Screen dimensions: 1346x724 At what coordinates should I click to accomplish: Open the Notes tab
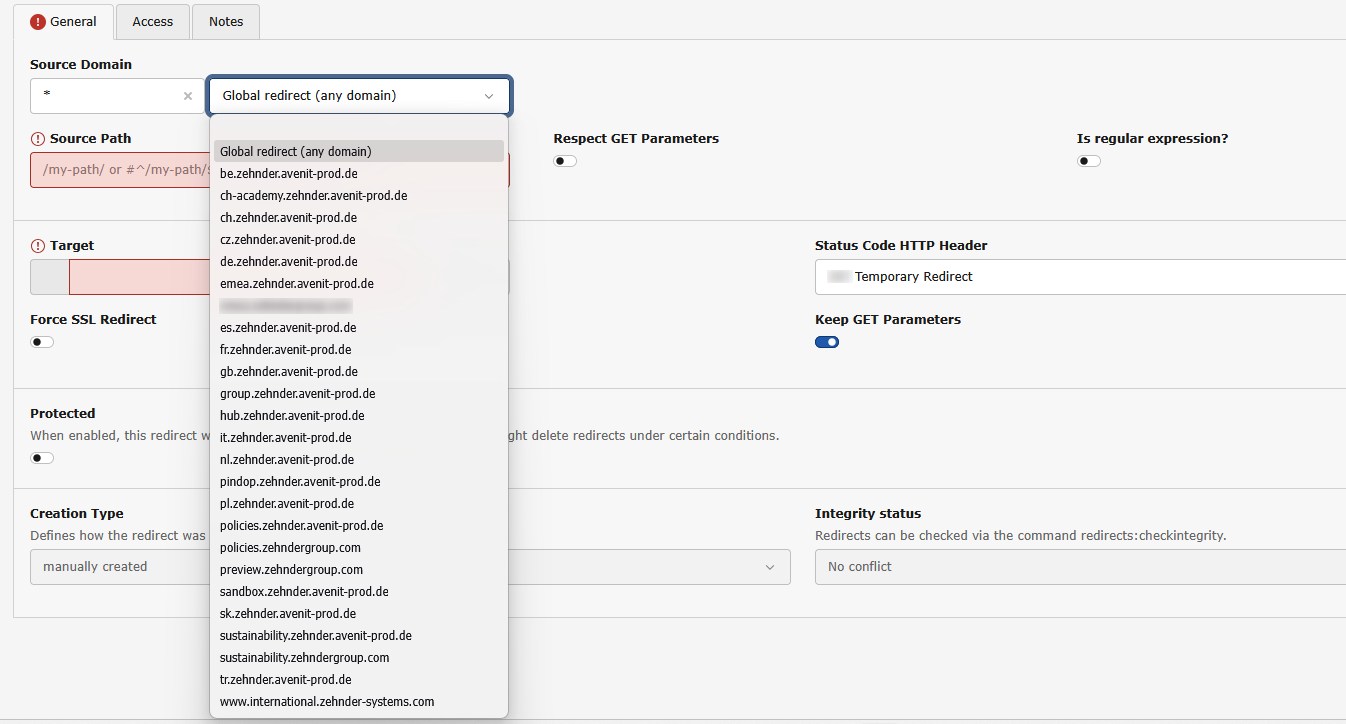pos(226,21)
